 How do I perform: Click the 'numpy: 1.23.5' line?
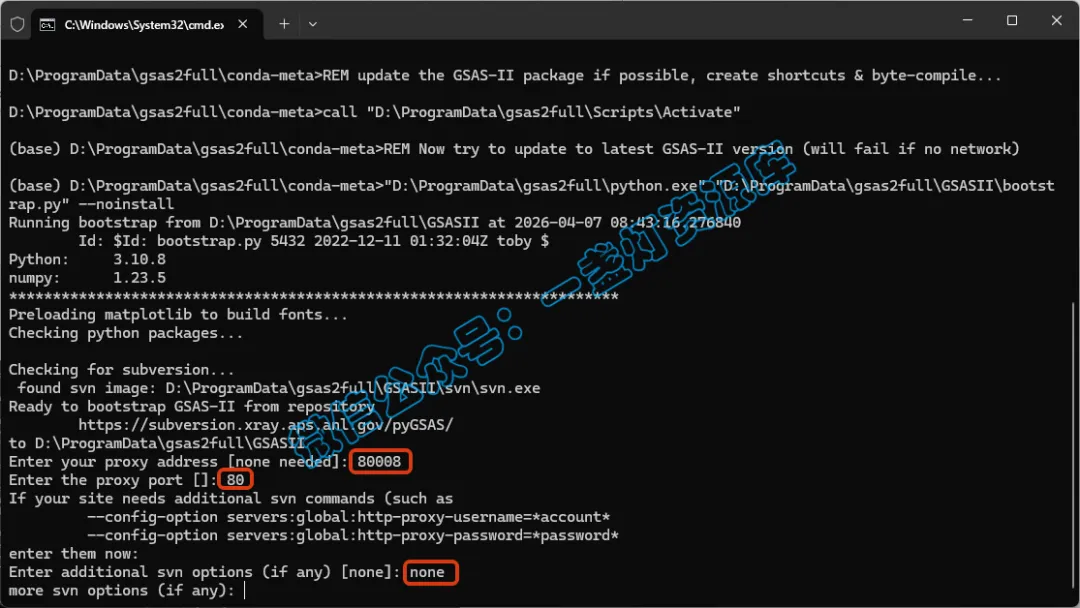pos(87,278)
